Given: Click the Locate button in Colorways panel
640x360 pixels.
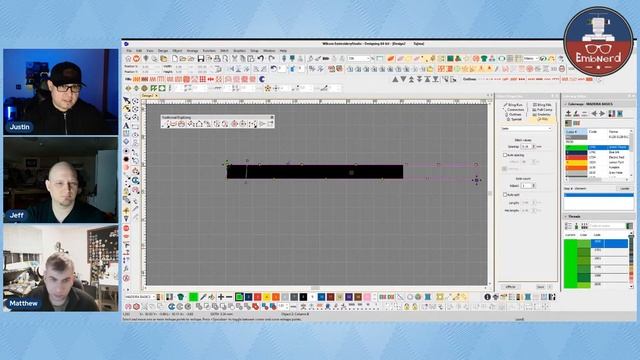Looking at the screenshot, I should coord(625,189).
